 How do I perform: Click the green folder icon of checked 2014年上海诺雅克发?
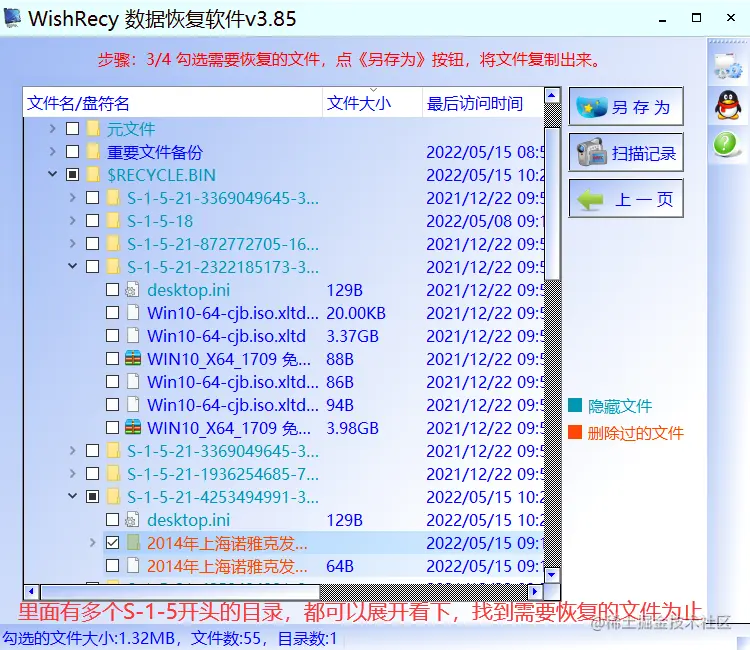[133, 542]
